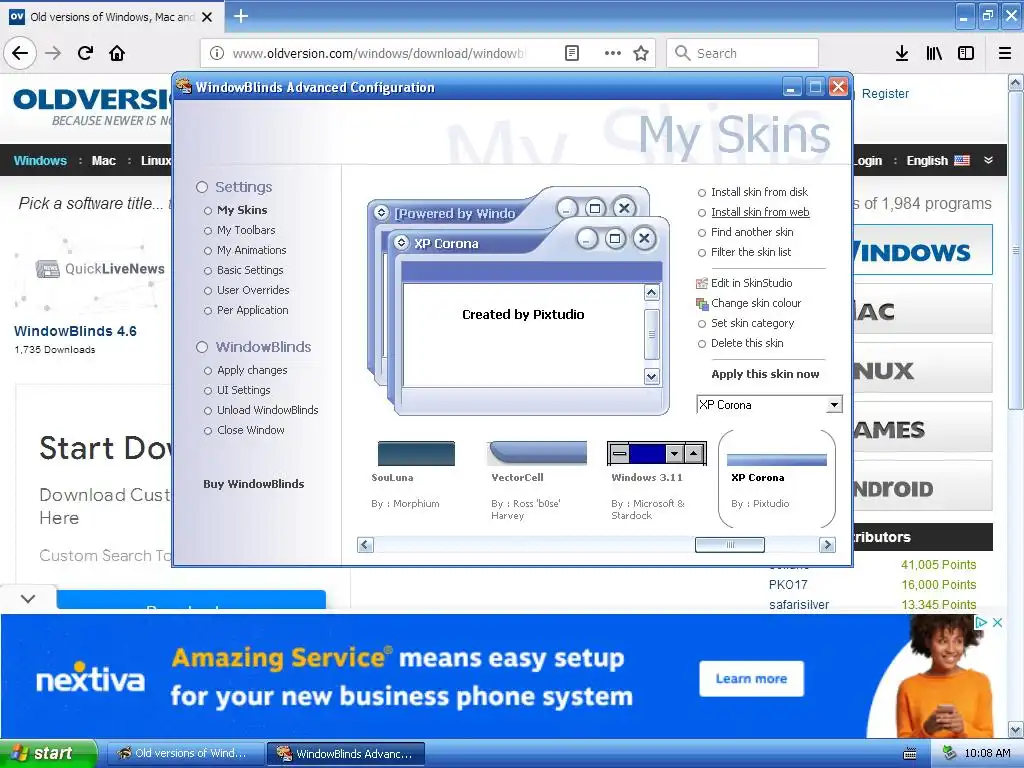Viewport: 1024px width, 768px height.
Task: Click Buy WindowBlinds link
Action: 253,484
